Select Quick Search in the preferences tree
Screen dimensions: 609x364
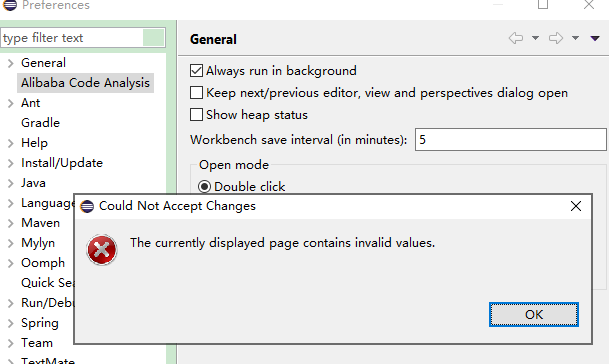(x=47, y=283)
